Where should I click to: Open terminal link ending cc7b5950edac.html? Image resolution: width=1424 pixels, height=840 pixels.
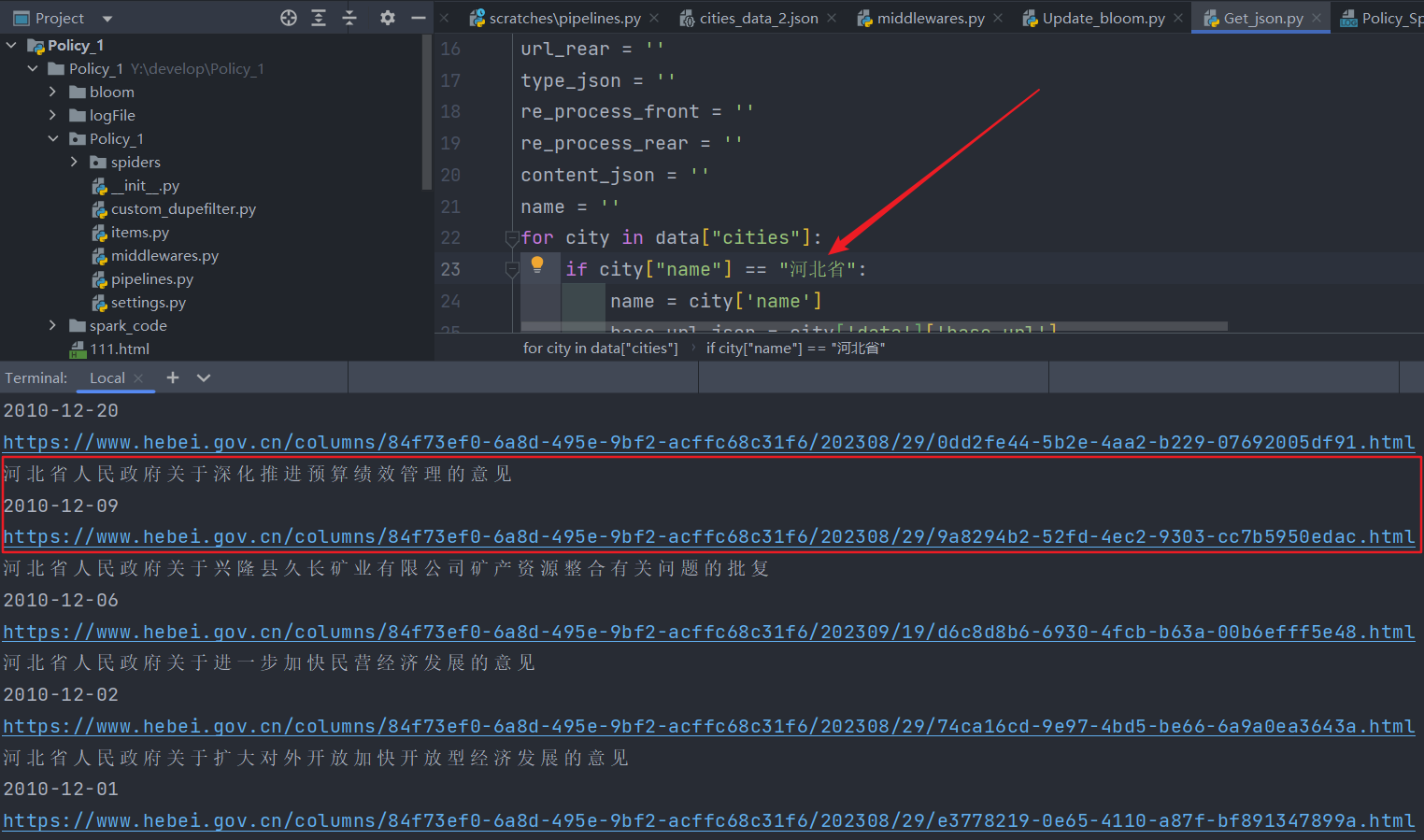[x=709, y=537]
